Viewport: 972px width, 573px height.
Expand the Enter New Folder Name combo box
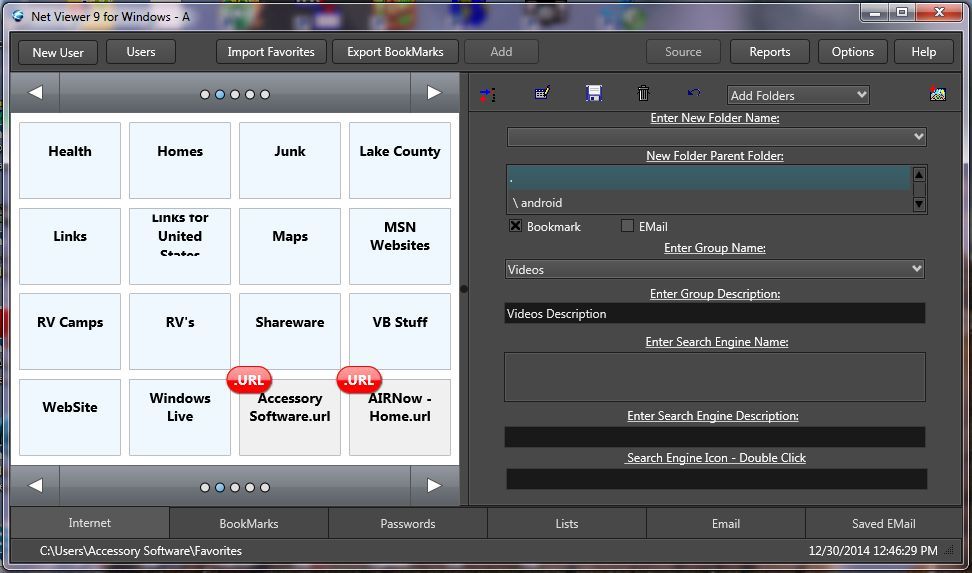click(x=917, y=137)
